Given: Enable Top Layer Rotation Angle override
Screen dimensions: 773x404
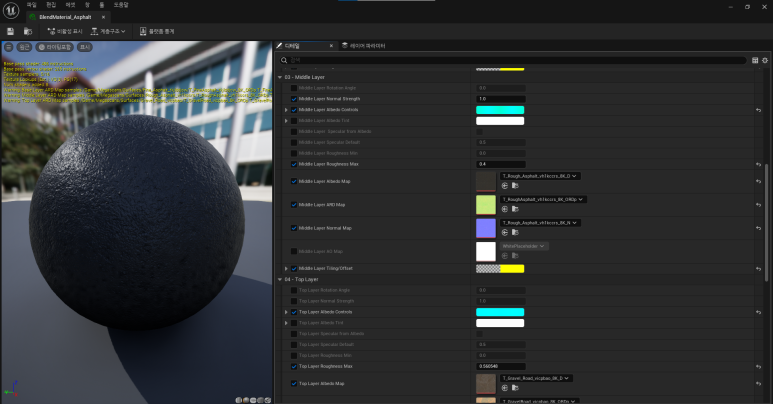Looking at the screenshot, I should click(294, 291).
